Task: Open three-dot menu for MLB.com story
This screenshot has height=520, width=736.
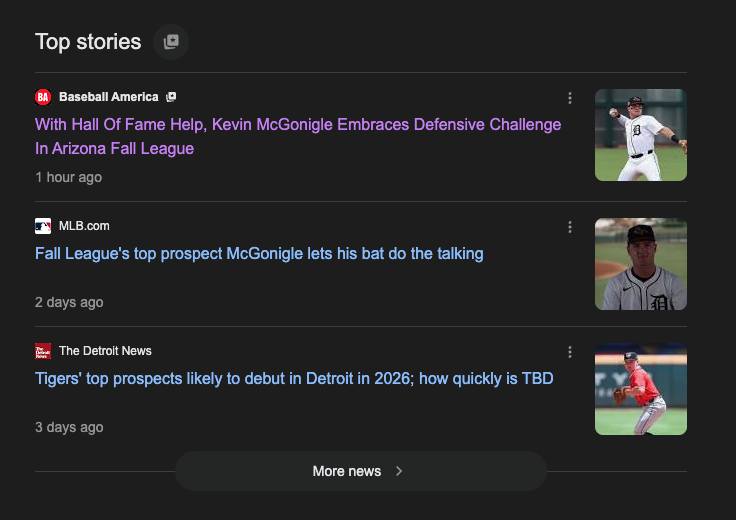Action: coord(570,227)
